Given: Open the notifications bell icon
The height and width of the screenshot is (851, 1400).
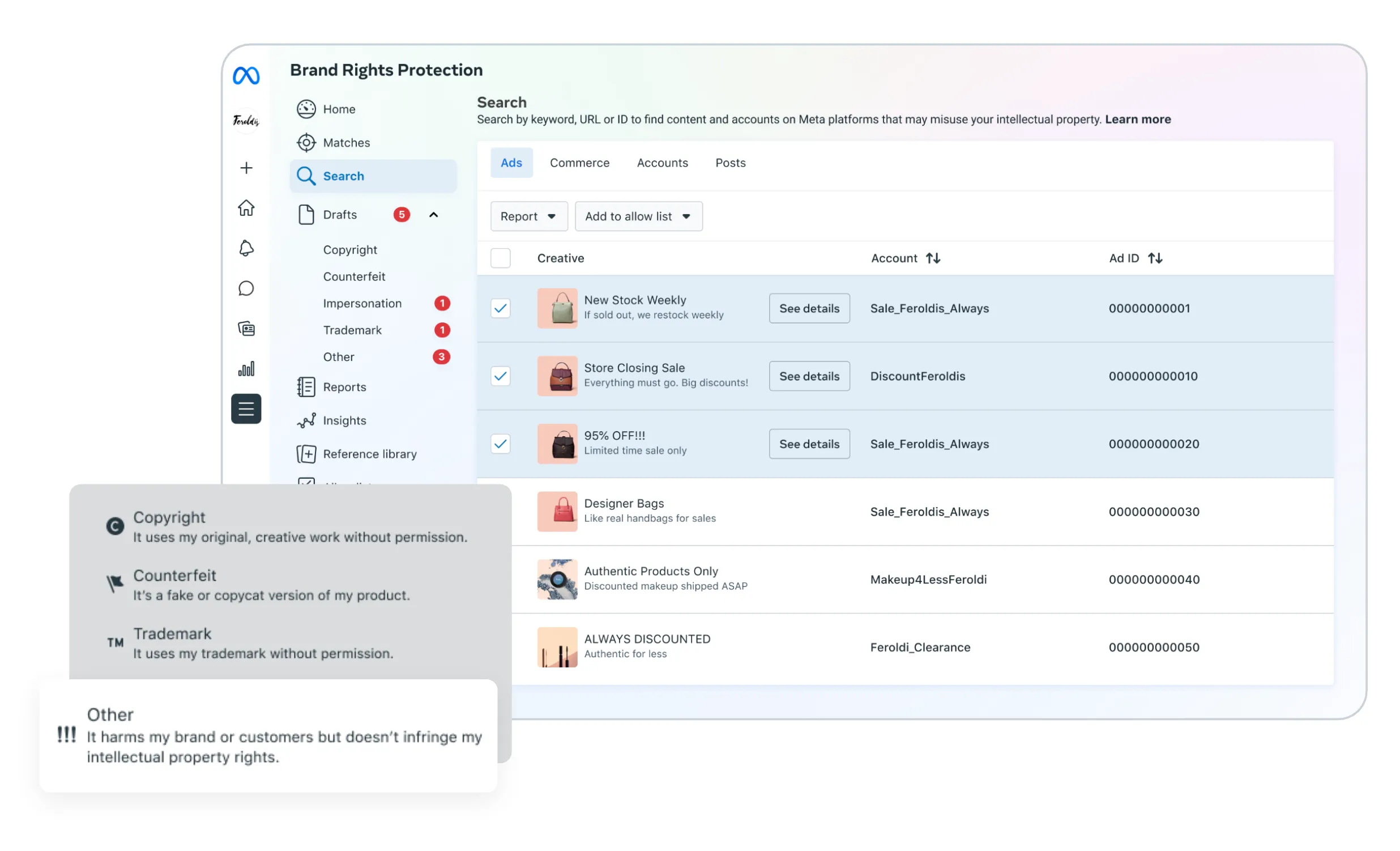Looking at the screenshot, I should coord(246,248).
